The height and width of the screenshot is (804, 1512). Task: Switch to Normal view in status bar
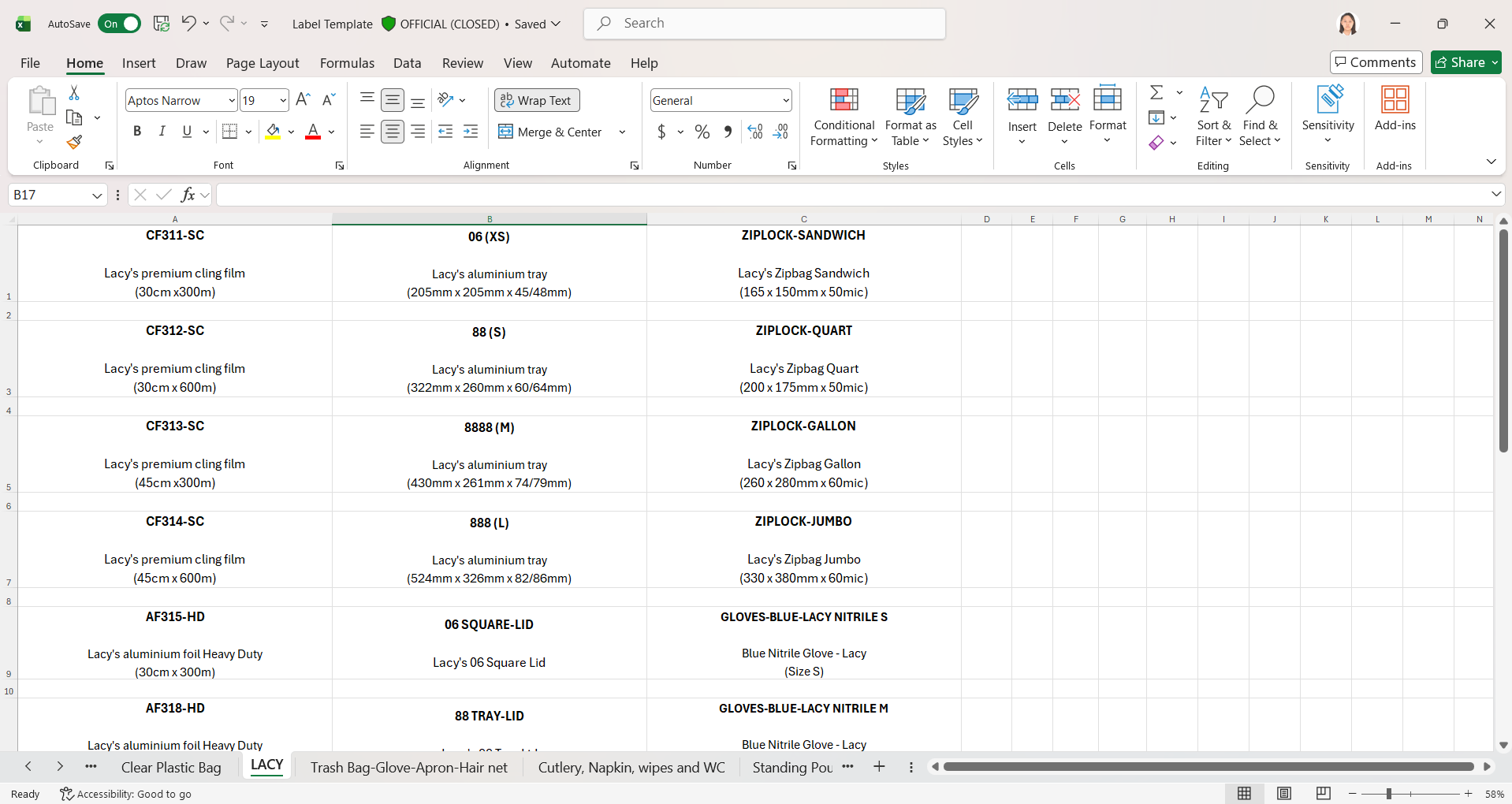click(x=1245, y=794)
